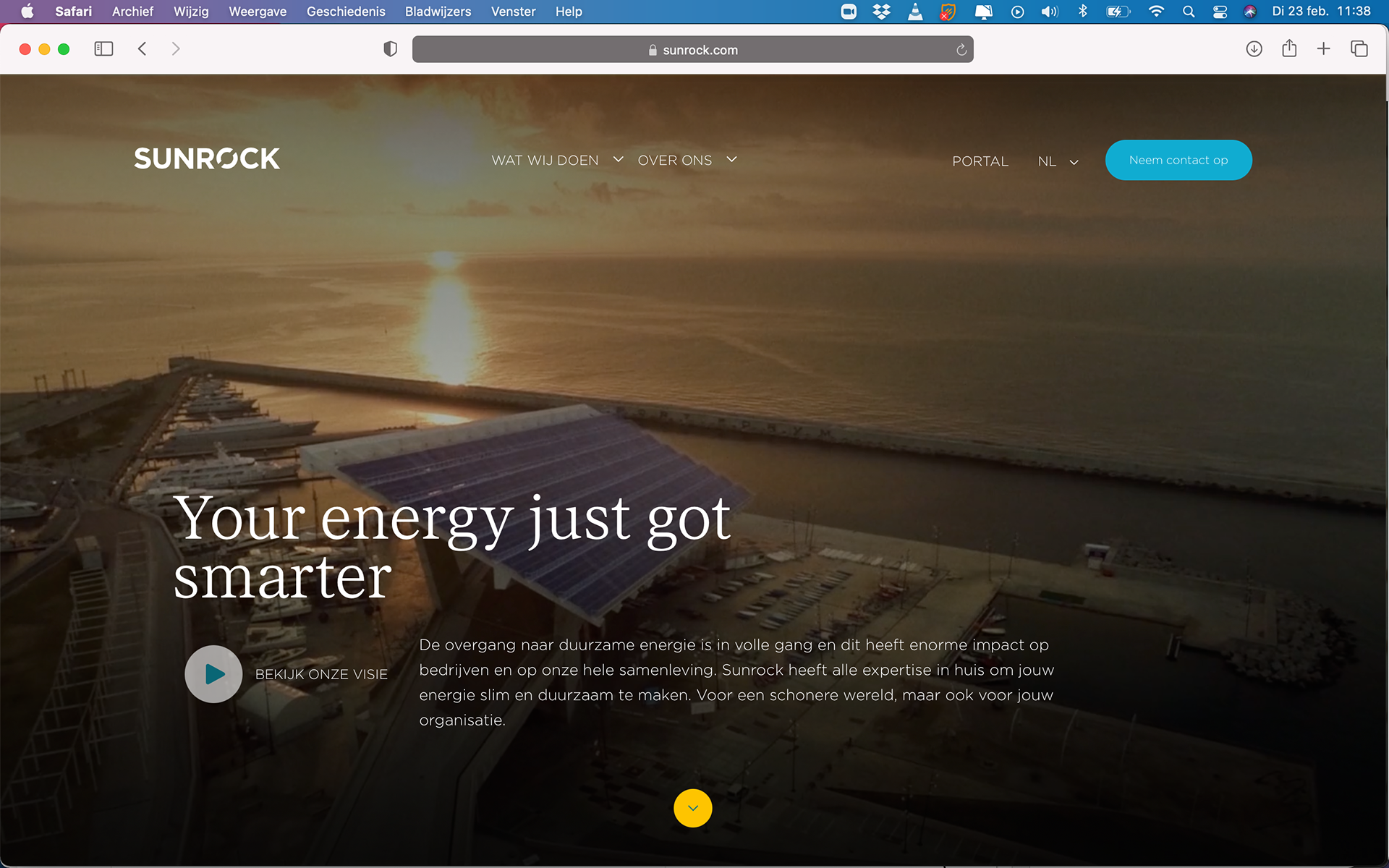Image resolution: width=1389 pixels, height=868 pixels.
Task: Open the Venster menu
Action: click(x=513, y=12)
